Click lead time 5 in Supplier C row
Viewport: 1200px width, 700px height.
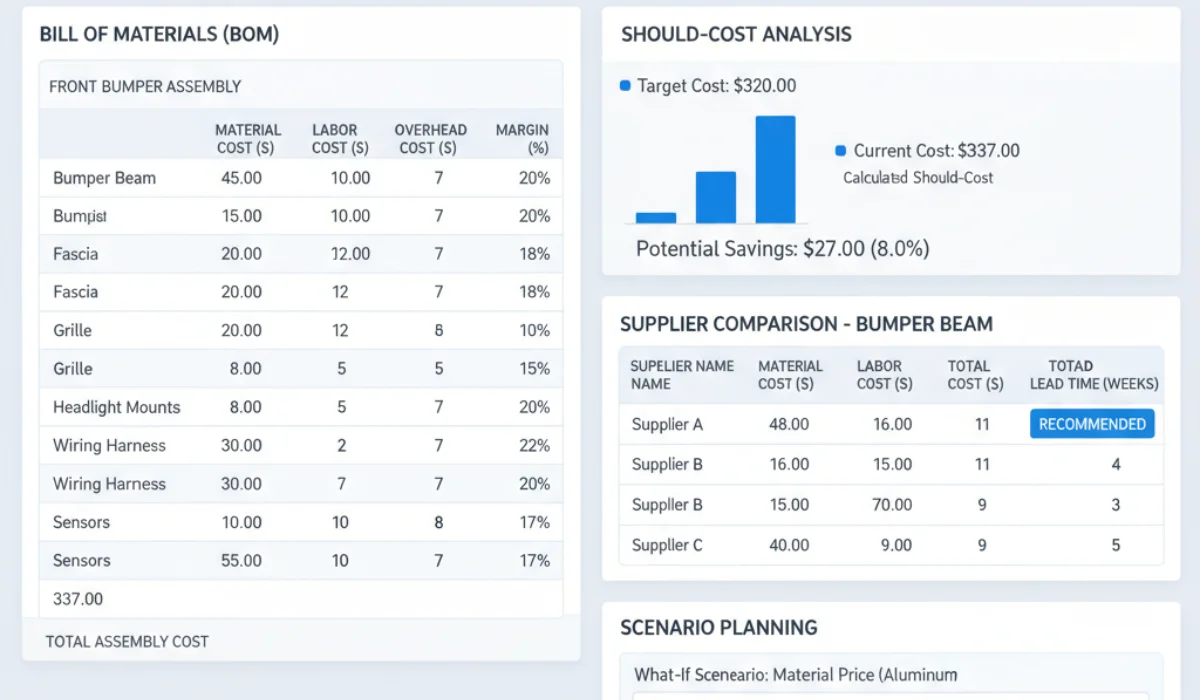(x=1116, y=545)
